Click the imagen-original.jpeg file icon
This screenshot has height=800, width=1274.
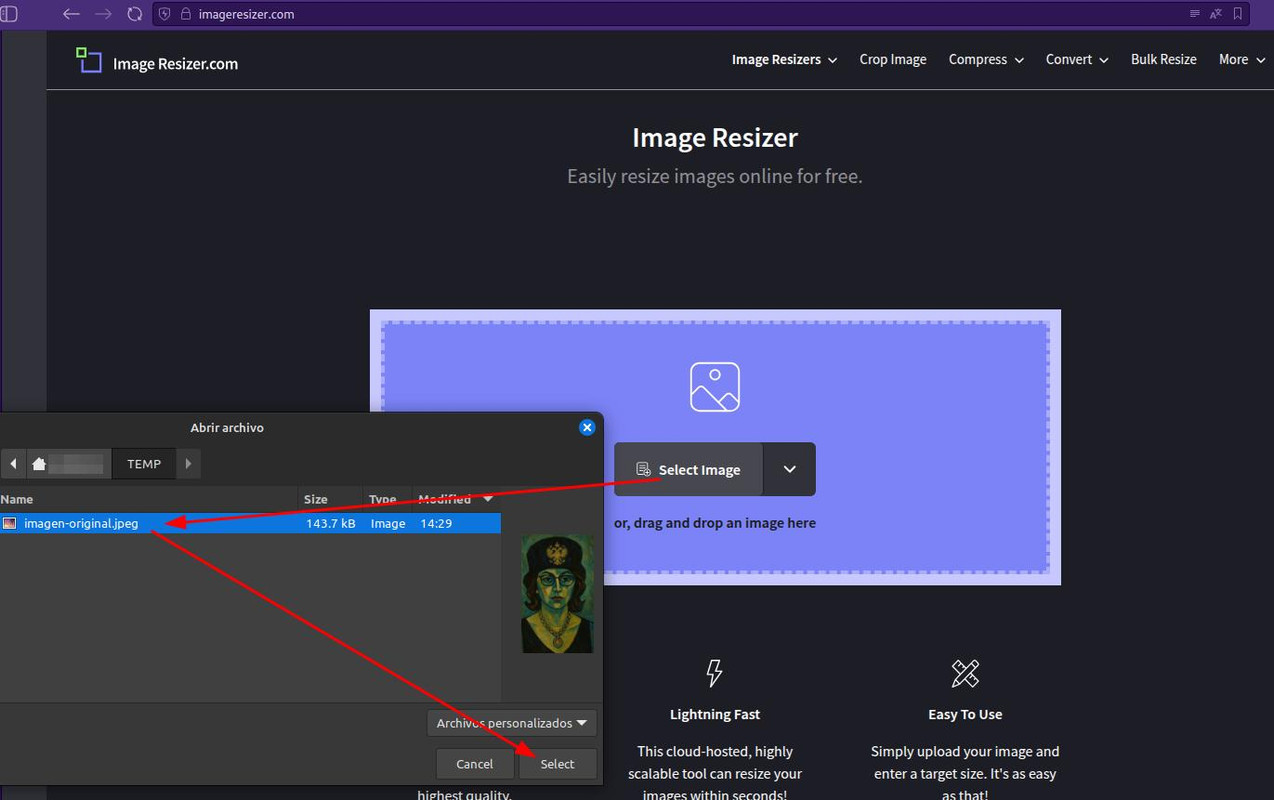pos(9,523)
